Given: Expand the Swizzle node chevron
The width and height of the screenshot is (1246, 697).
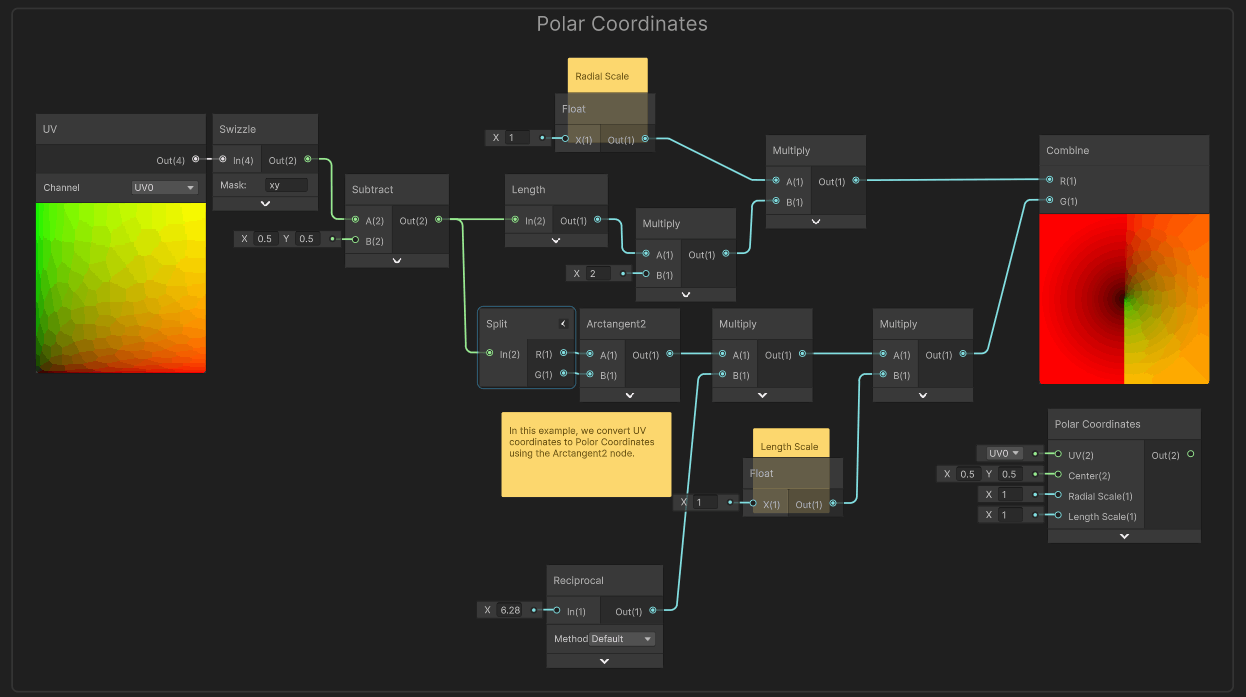Looking at the screenshot, I should 265,203.
